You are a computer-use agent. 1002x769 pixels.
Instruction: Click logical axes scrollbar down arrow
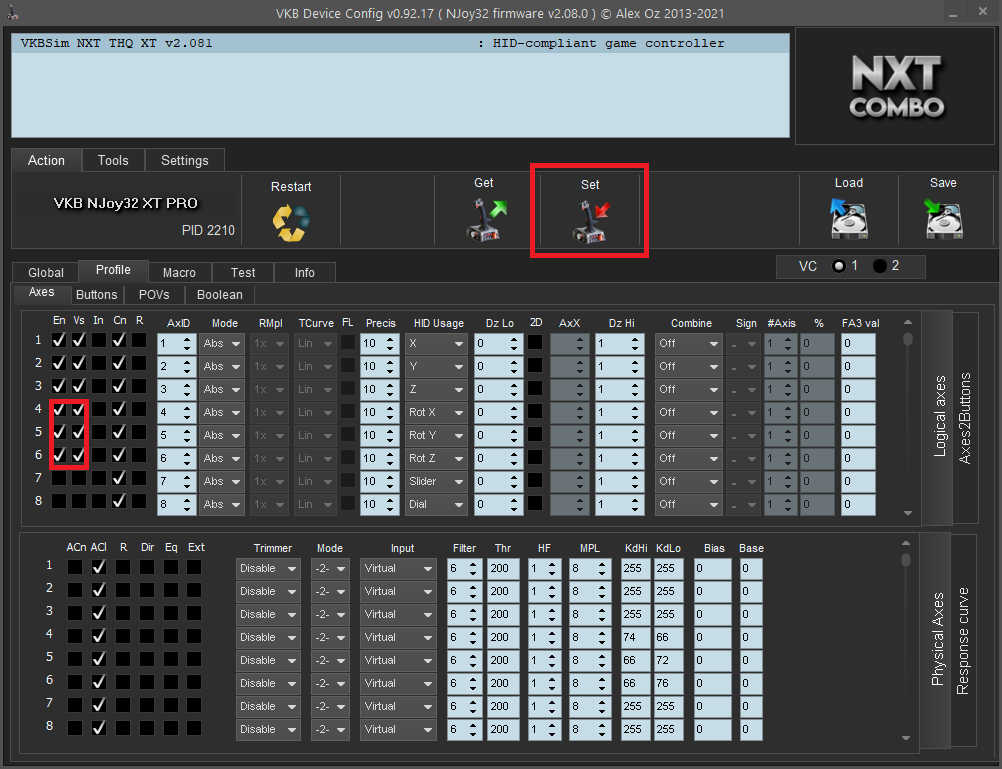907,513
